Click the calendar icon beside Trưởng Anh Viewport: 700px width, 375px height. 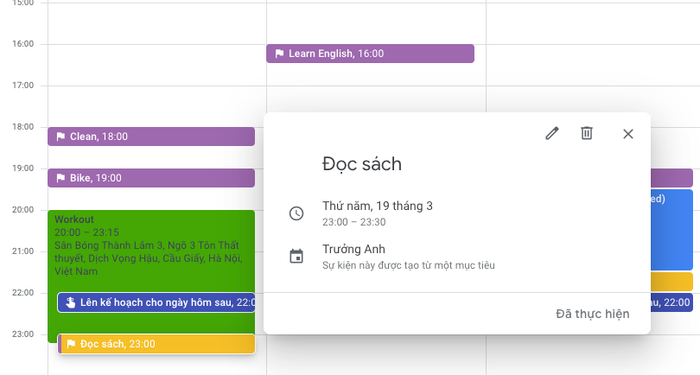pos(296,256)
